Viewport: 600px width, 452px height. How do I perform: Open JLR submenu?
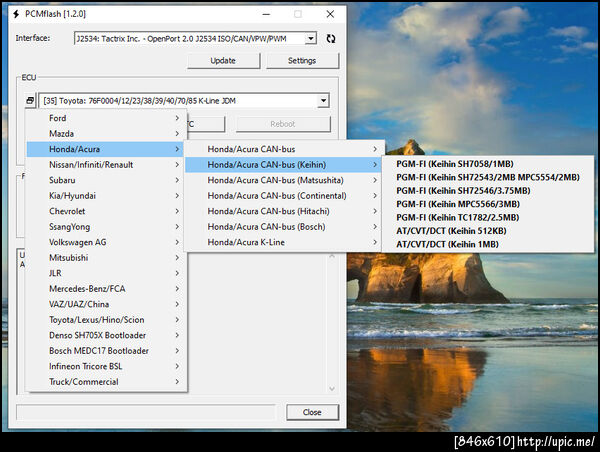(x=106, y=273)
